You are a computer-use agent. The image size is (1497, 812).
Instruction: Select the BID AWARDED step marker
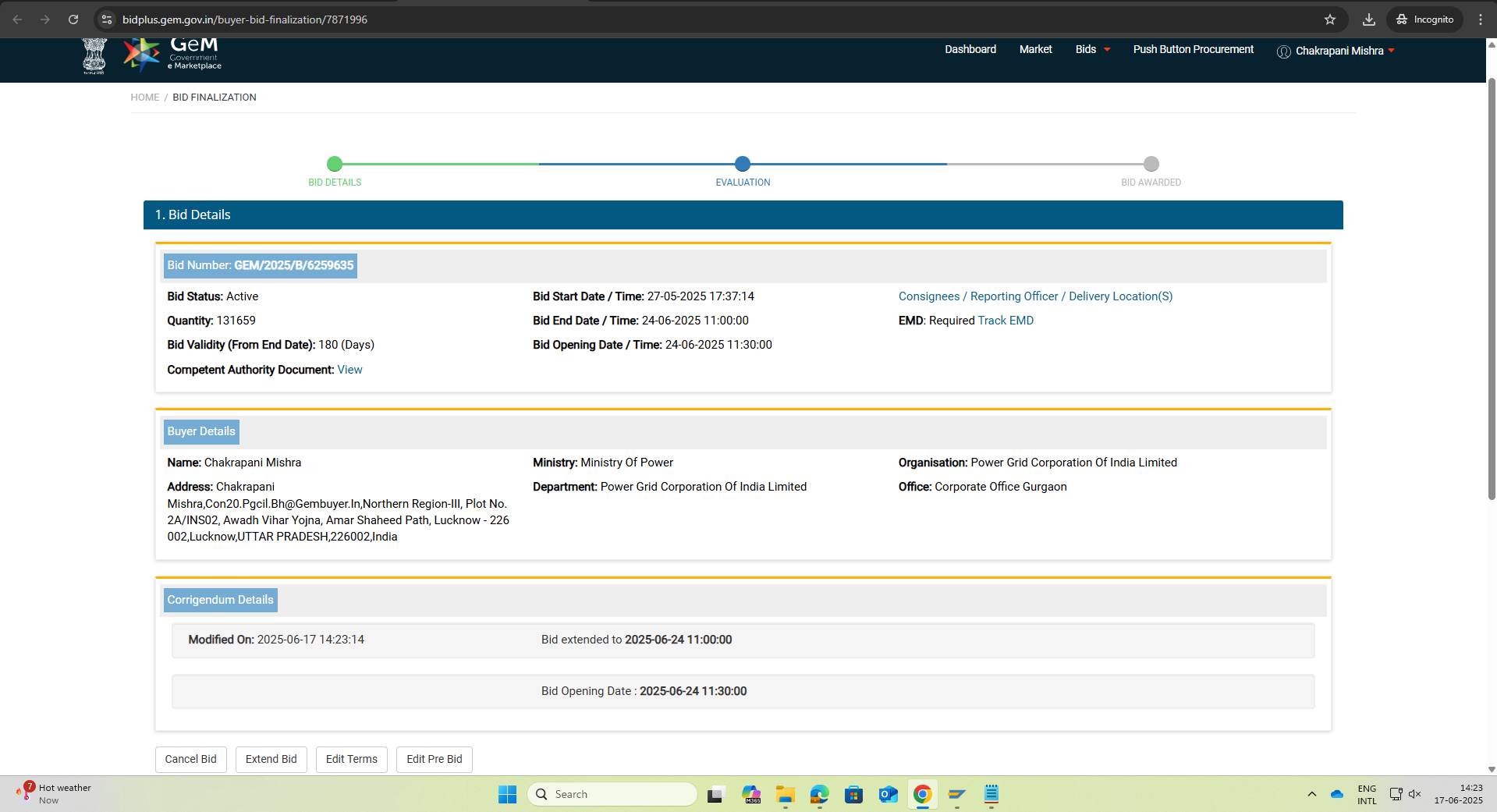1151,164
